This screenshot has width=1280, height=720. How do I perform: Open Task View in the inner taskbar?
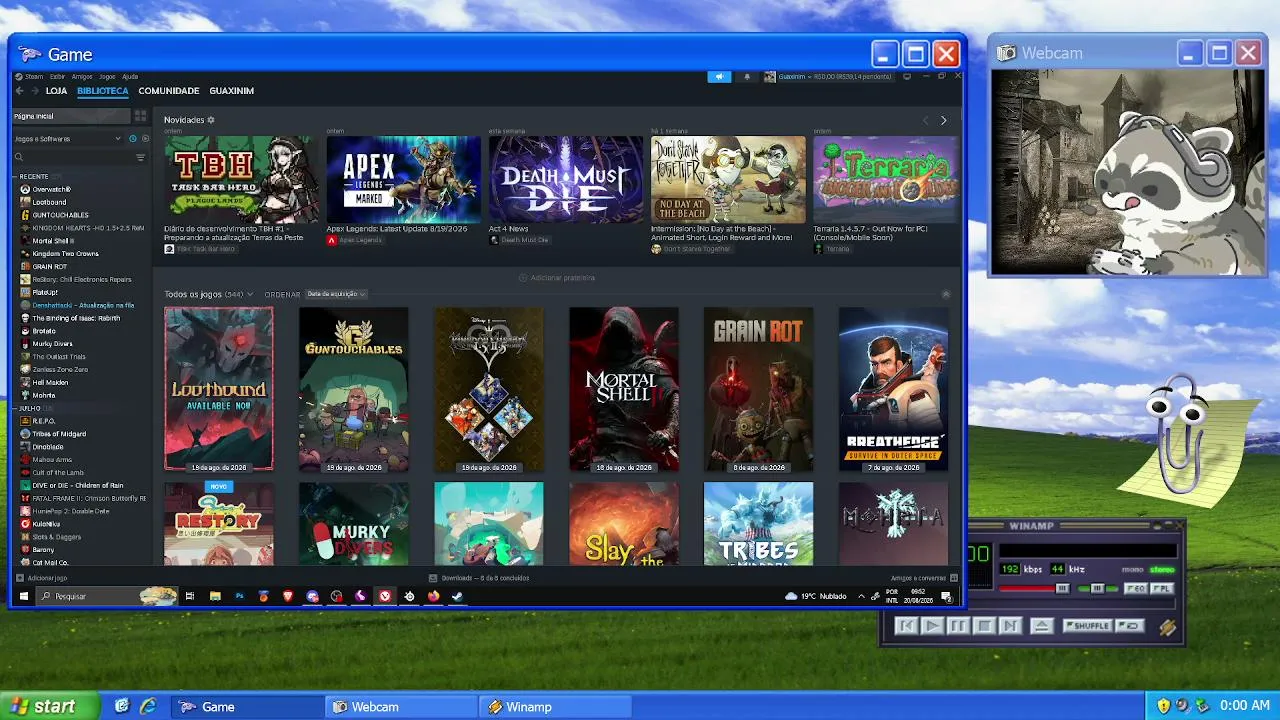(x=190, y=596)
